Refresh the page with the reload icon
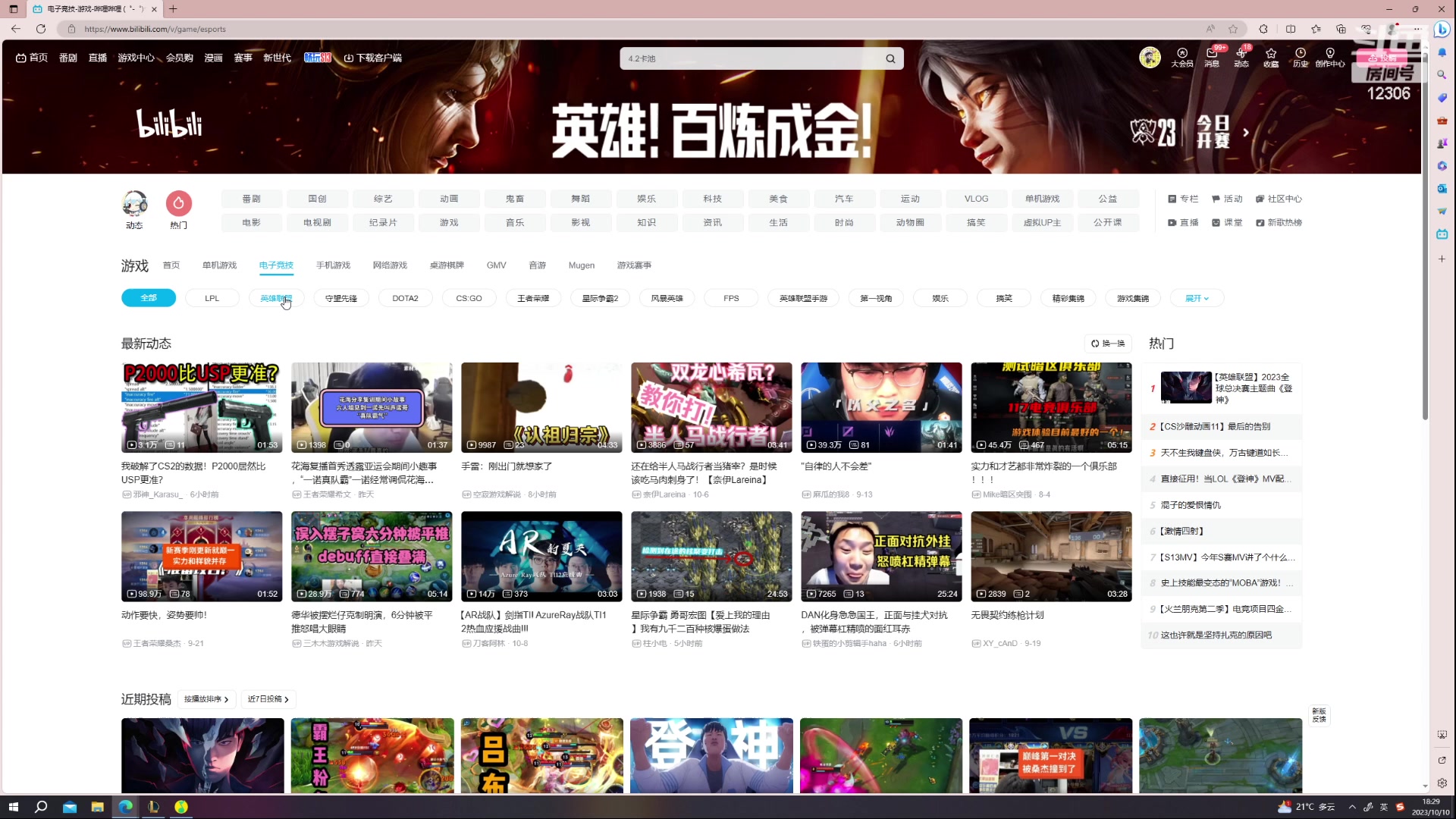The image size is (1456, 819). (41, 29)
